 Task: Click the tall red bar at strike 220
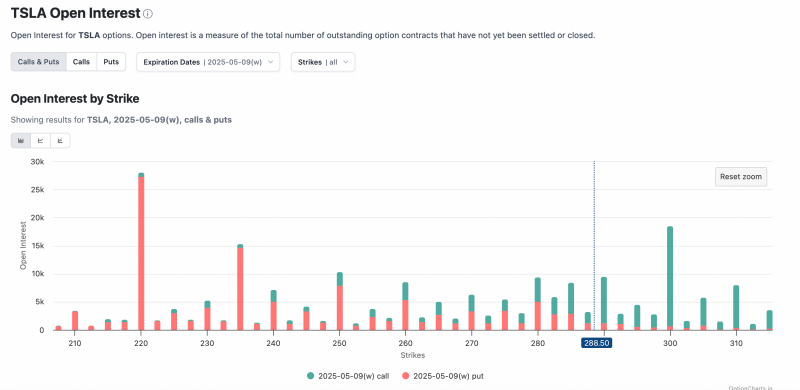(141, 253)
